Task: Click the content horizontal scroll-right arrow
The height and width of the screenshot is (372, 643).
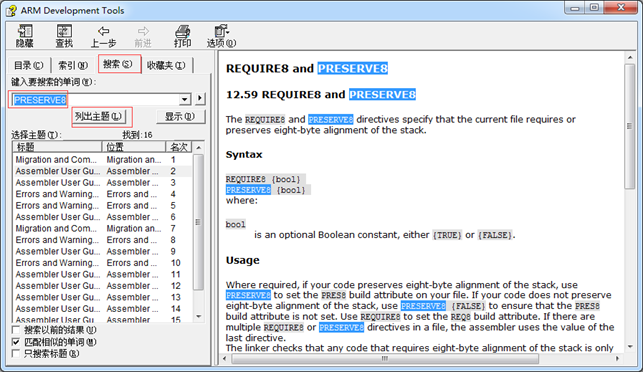Action: coord(617,358)
